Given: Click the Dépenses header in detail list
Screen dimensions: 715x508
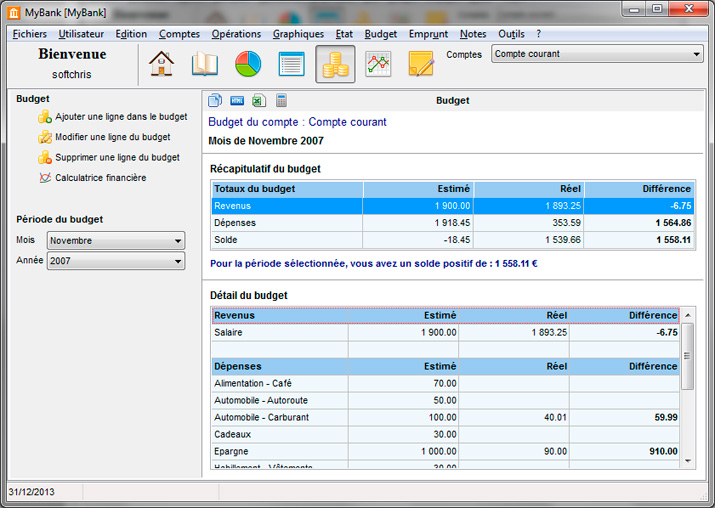Looking at the screenshot, I should click(280, 366).
